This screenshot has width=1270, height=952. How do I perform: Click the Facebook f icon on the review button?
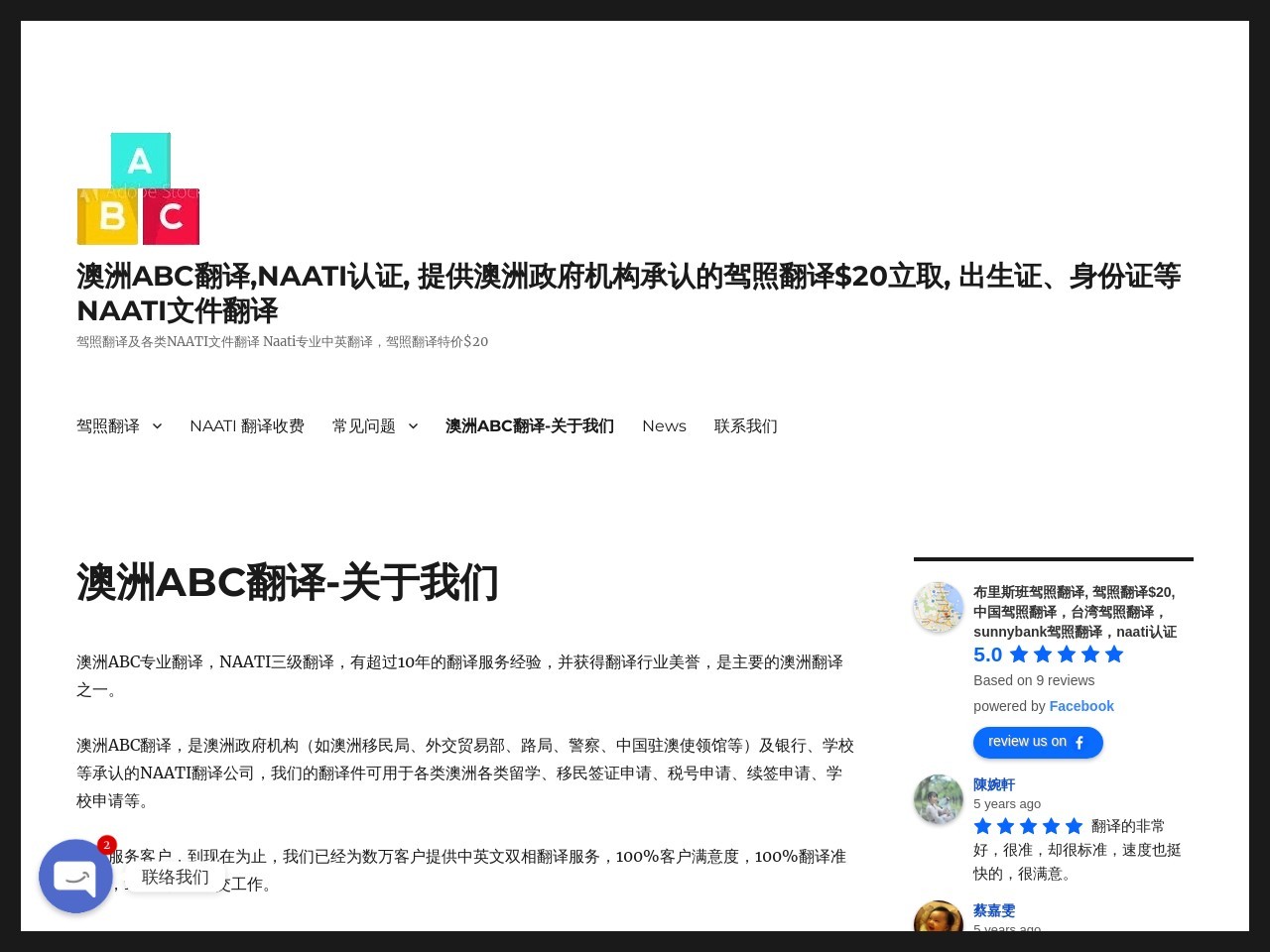pos(1079,743)
